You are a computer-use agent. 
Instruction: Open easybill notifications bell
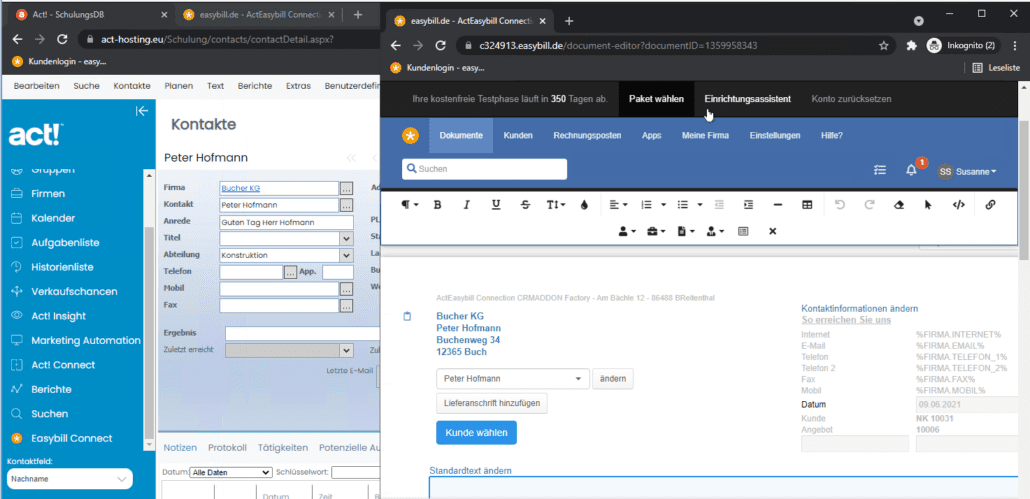point(911,170)
